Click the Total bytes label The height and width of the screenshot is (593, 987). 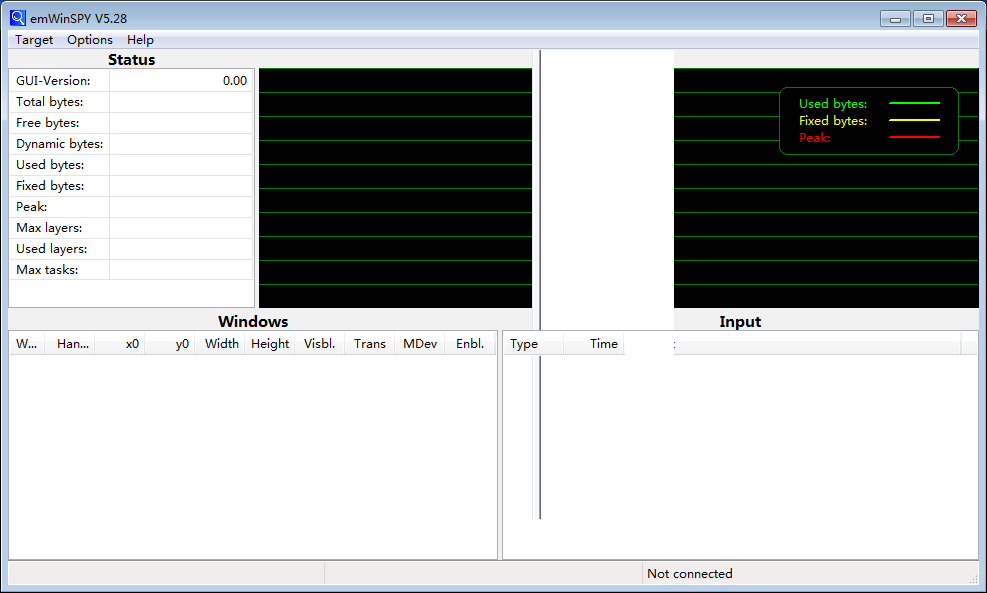point(49,102)
